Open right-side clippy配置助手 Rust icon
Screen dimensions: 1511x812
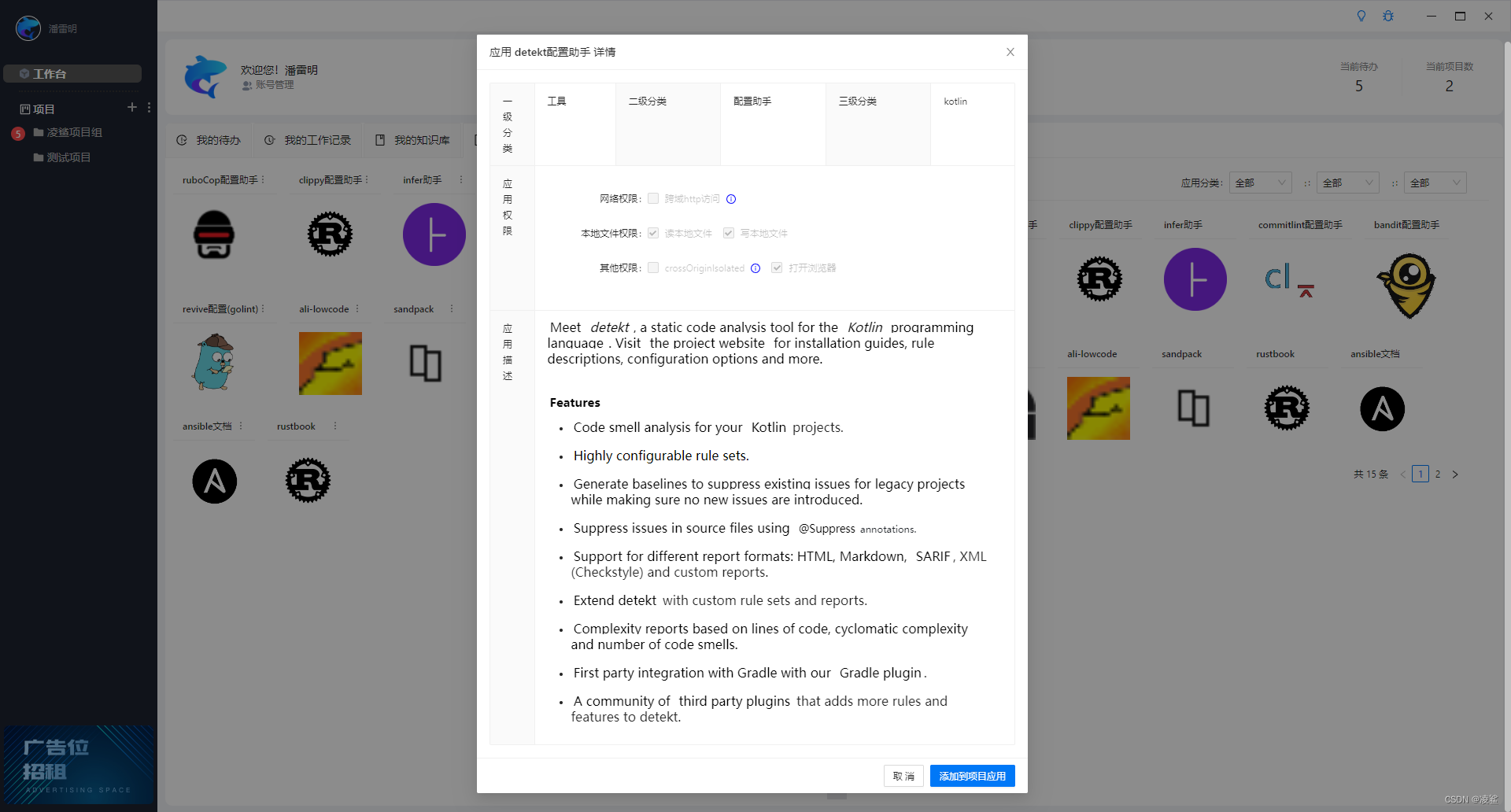[1099, 279]
